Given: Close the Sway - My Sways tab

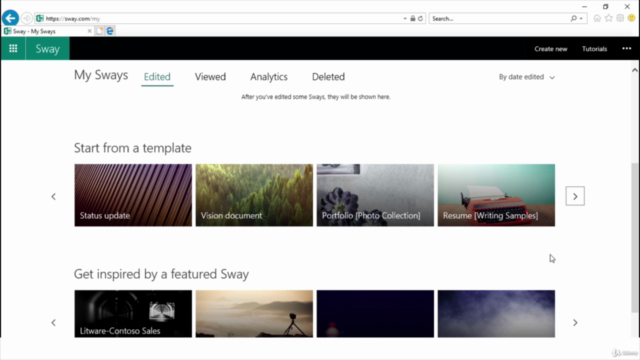Looking at the screenshot, I should pyautogui.click(x=89, y=31).
